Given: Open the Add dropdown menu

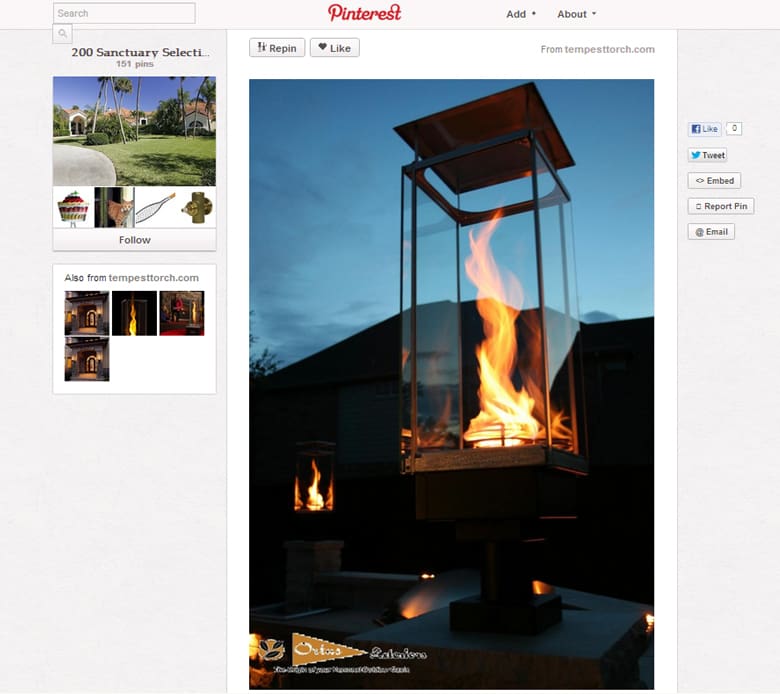Looking at the screenshot, I should pyautogui.click(x=521, y=14).
